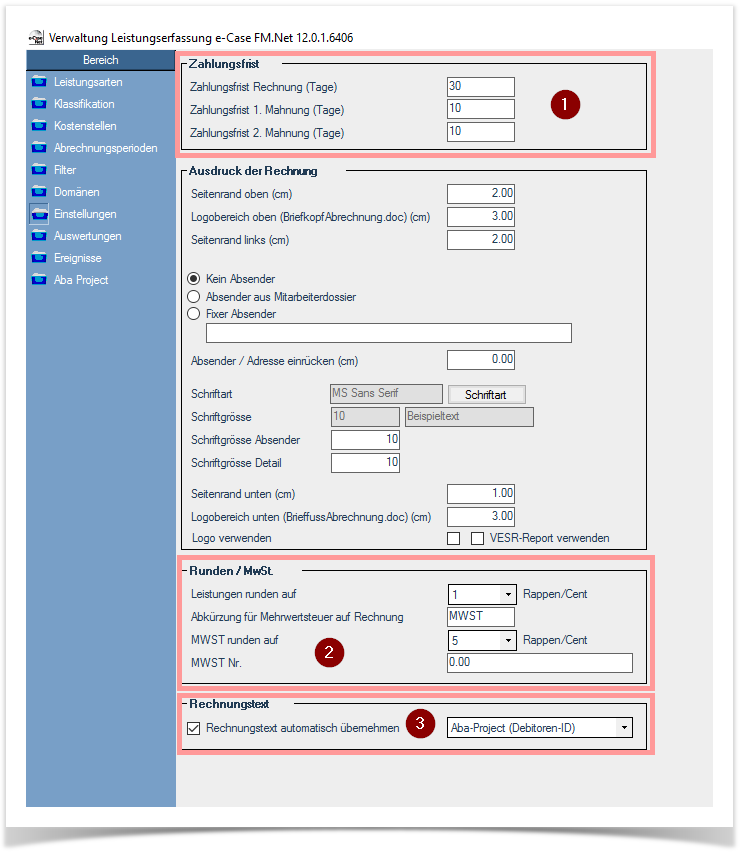The image size is (747, 856).
Task: Expand the Leistungen runden auf dropdown
Action: (508, 594)
